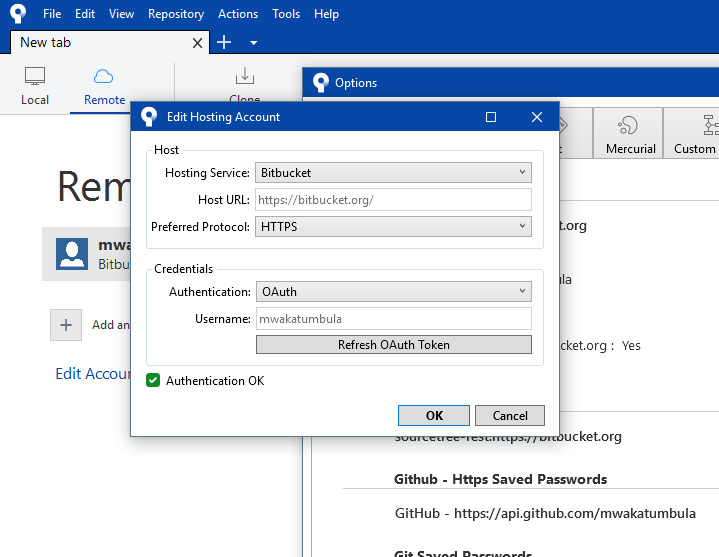This screenshot has width=719, height=557.
Task: Select the New tab tab
Action: click(x=109, y=42)
